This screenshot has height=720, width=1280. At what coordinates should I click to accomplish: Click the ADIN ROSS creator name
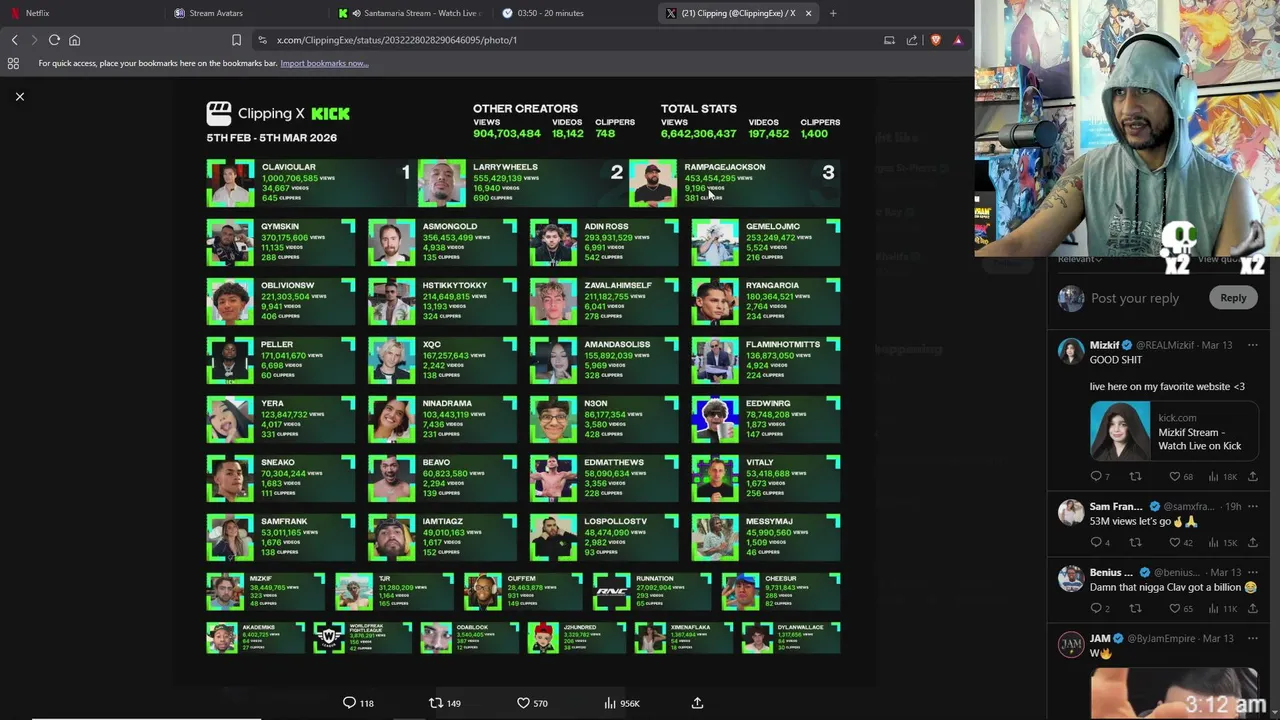(x=606, y=227)
